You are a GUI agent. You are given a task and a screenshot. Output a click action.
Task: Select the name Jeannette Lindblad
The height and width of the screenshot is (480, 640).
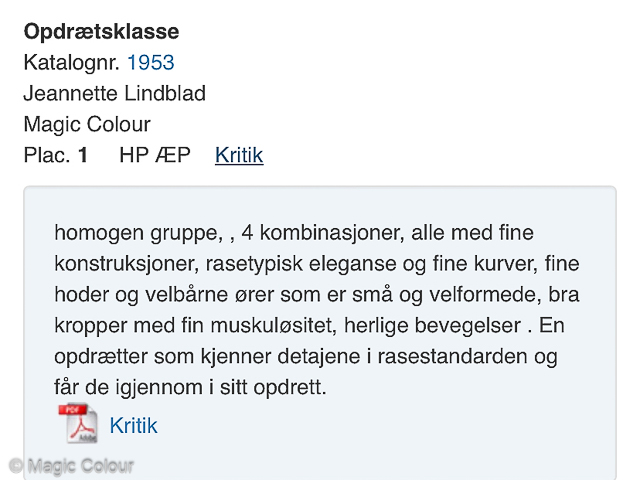pos(115,93)
